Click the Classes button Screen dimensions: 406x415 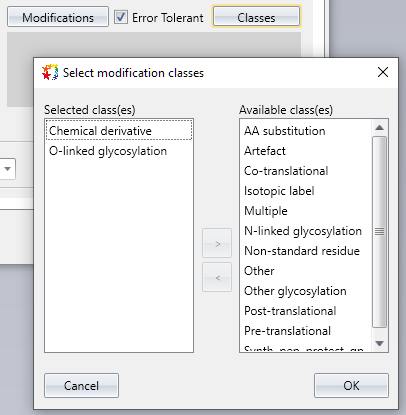(256, 17)
